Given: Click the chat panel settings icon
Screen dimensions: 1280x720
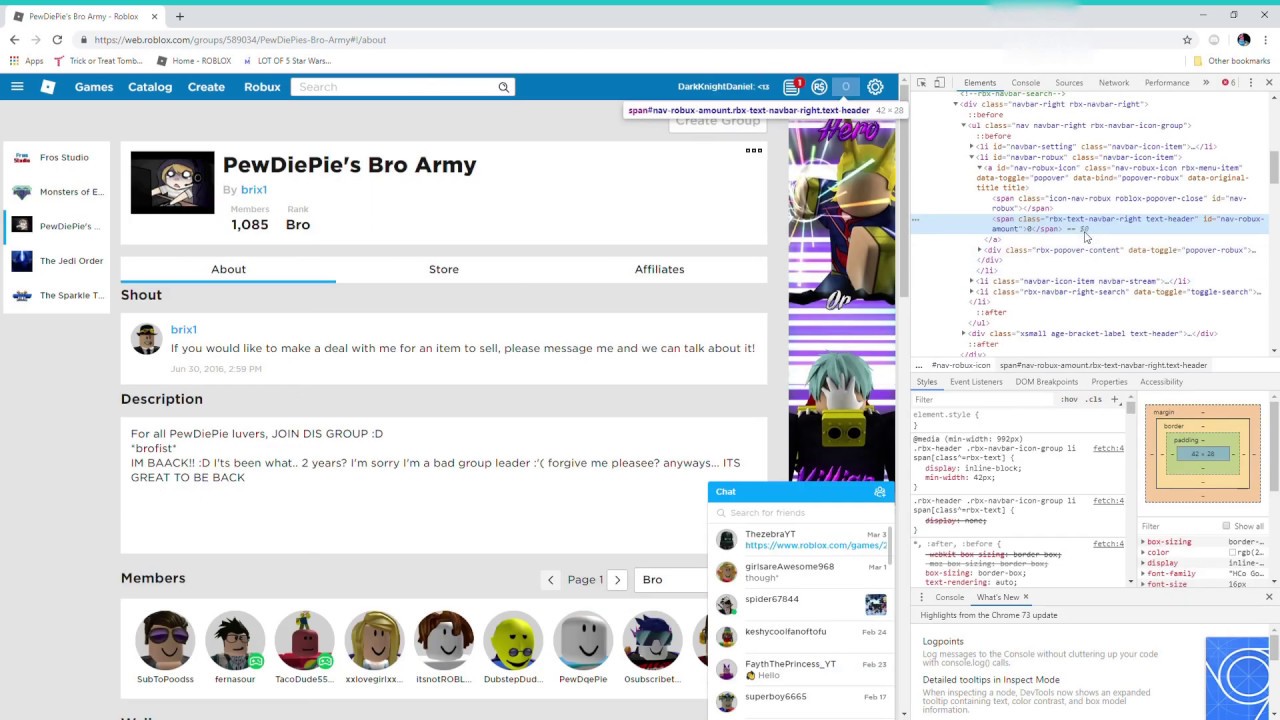Looking at the screenshot, I should click(880, 492).
